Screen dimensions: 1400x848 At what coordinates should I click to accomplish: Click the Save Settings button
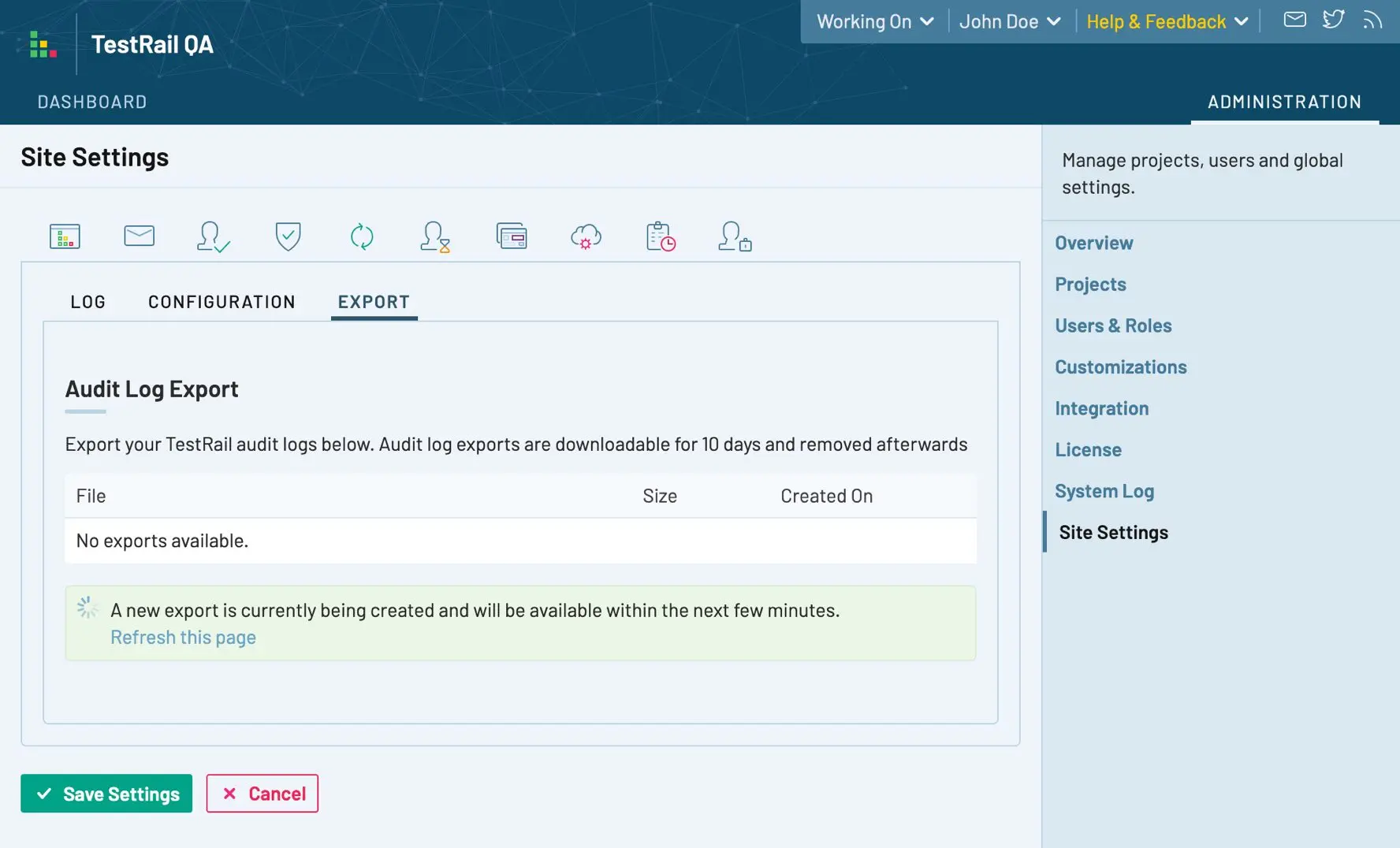106,794
